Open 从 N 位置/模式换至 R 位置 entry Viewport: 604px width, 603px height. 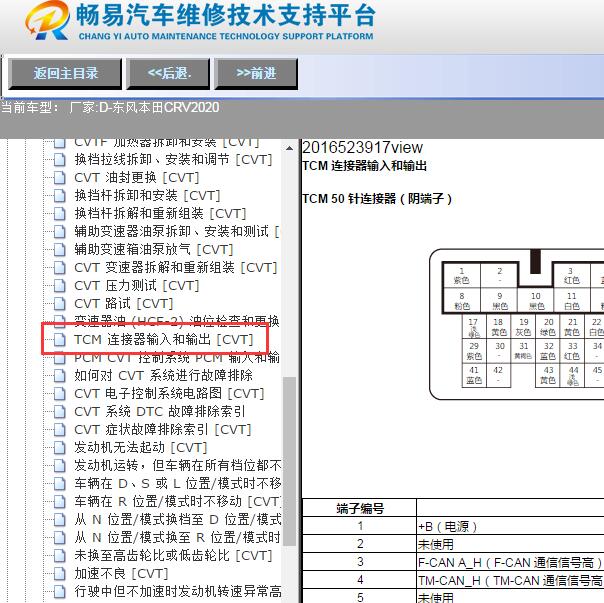point(178,537)
